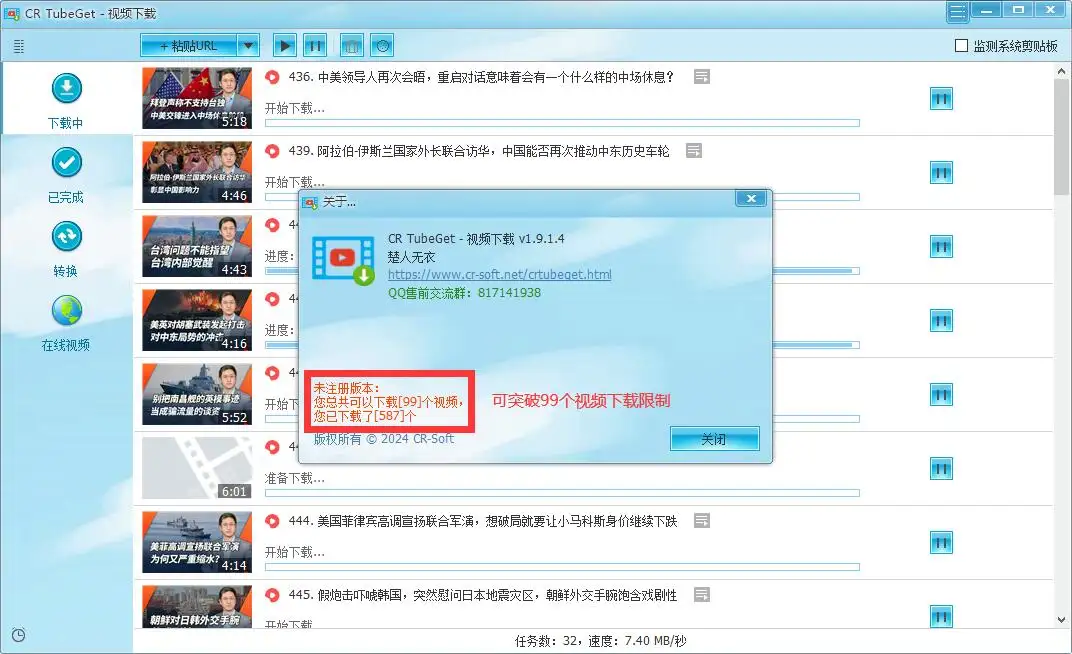Image resolution: width=1072 pixels, height=654 pixels.
Task: Select the blank 6:01 placeholder thumbnail
Action: (x=197, y=468)
